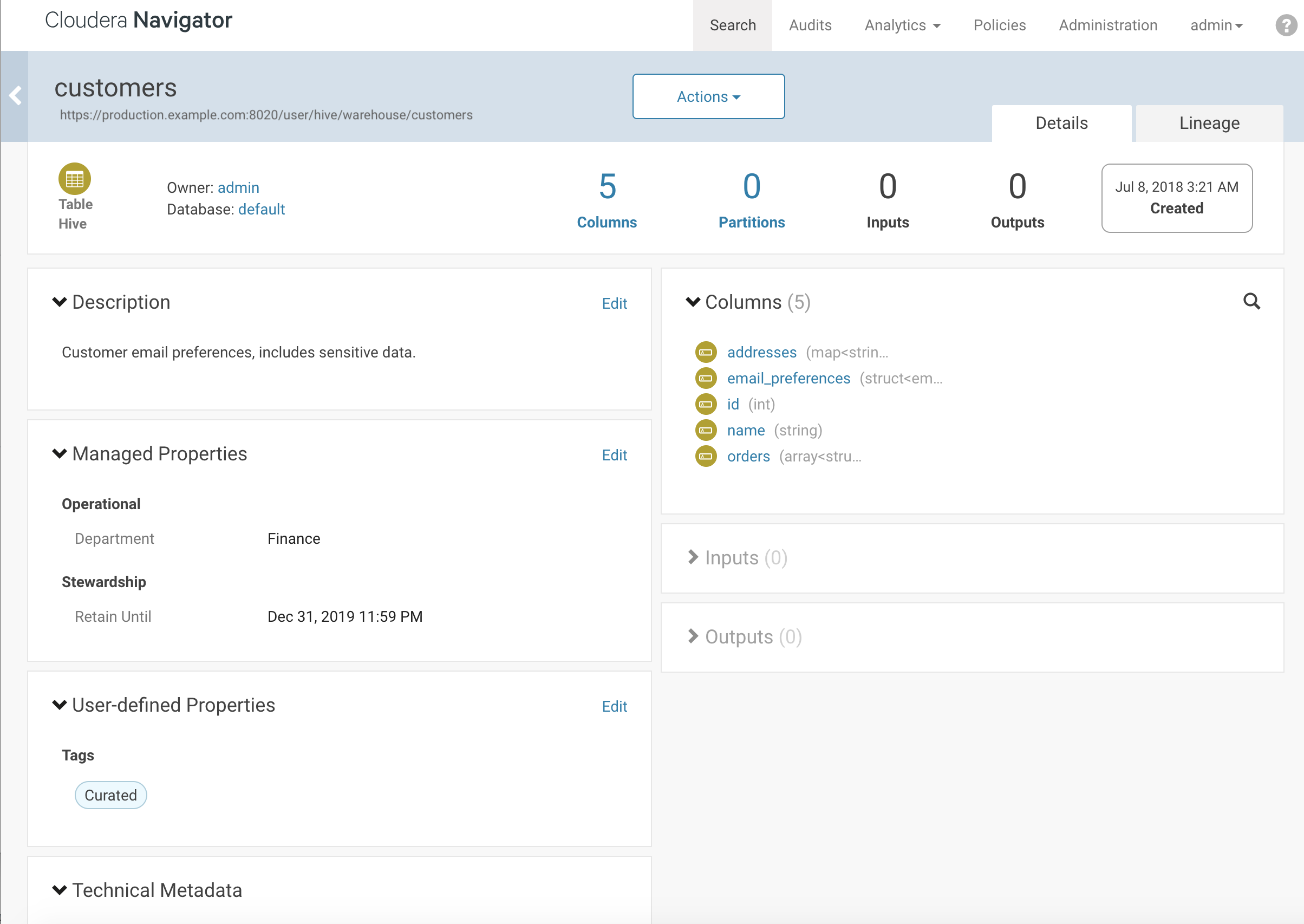The height and width of the screenshot is (924, 1304).
Task: Switch to the Lineage tab
Action: coord(1209,123)
